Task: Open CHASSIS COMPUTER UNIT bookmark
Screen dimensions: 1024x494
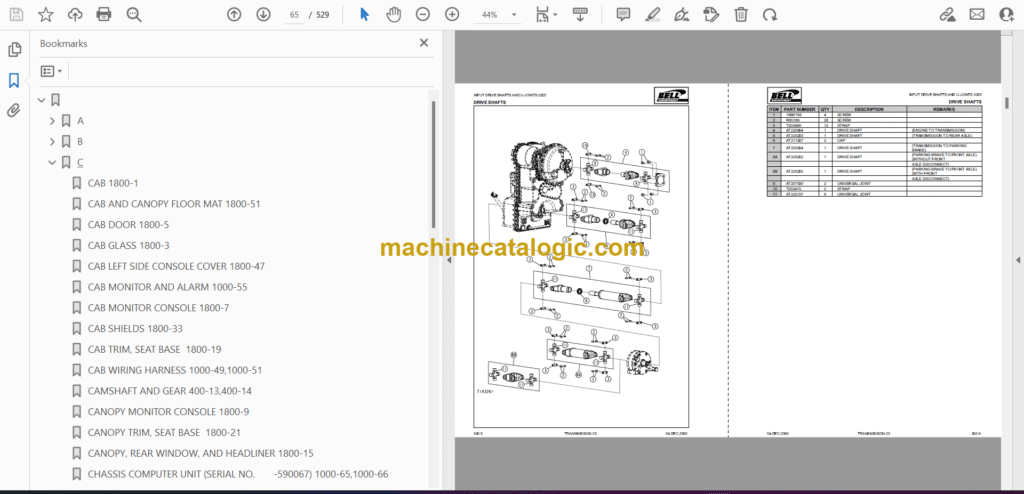Action: (238, 474)
